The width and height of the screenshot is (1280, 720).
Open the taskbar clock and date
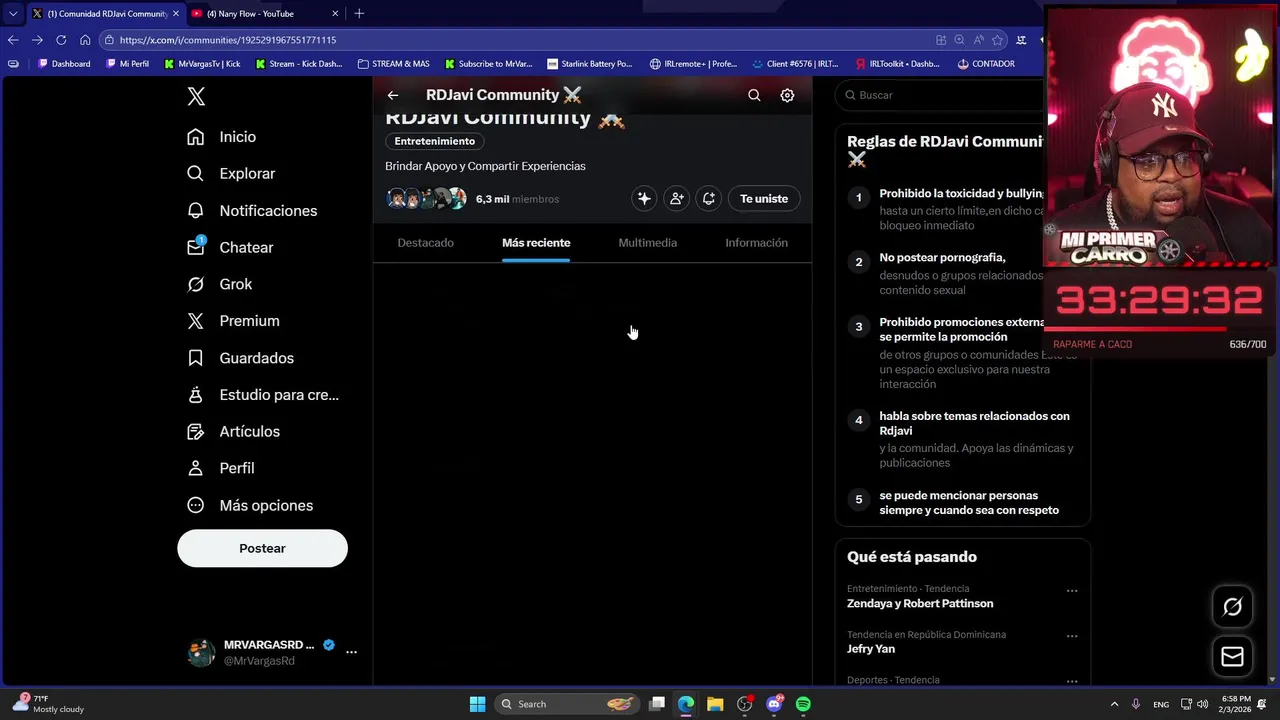(x=1236, y=704)
